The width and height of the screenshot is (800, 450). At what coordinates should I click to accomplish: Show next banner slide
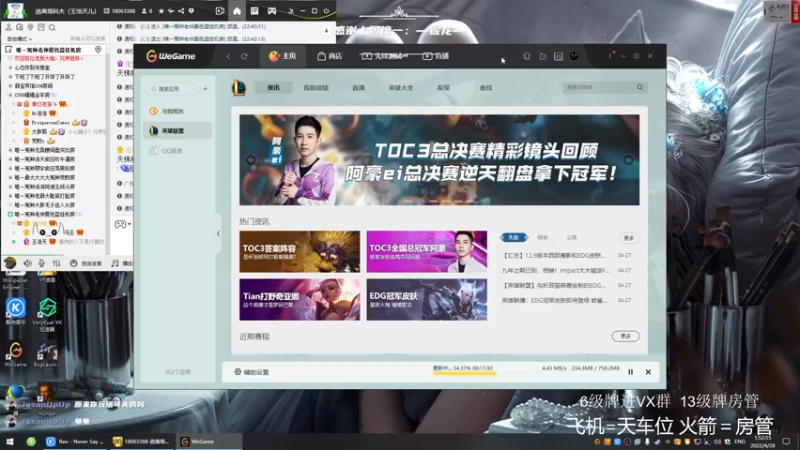click(628, 160)
